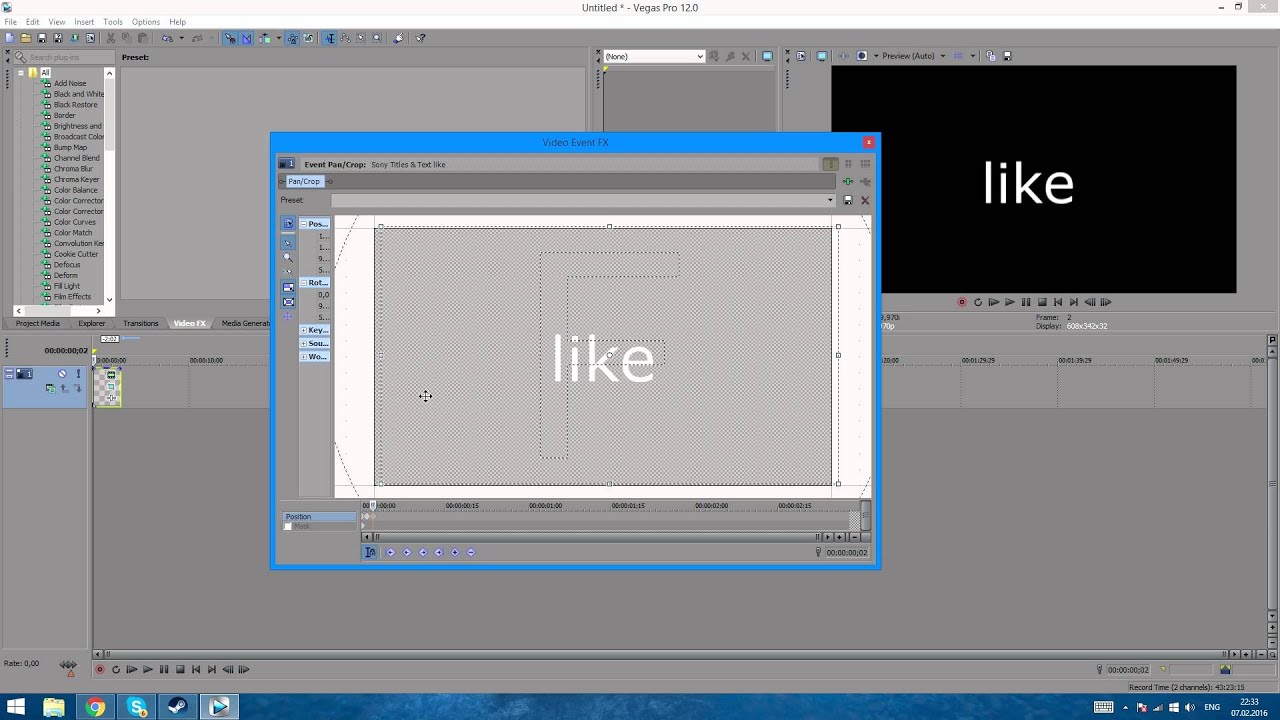Toggle the Enable Snapping magnet icon
The width and height of the screenshot is (1280, 720).
229,38
